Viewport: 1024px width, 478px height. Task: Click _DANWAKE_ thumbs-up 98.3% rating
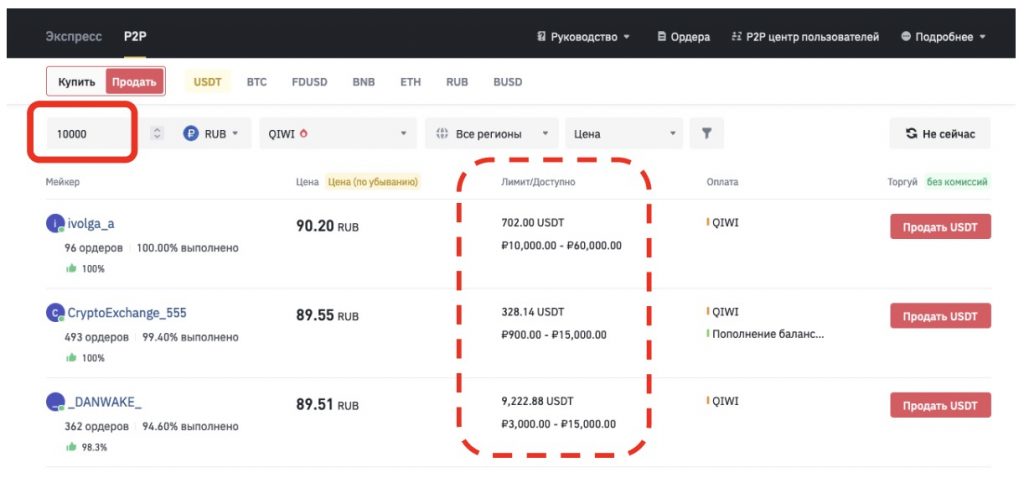click(87, 447)
